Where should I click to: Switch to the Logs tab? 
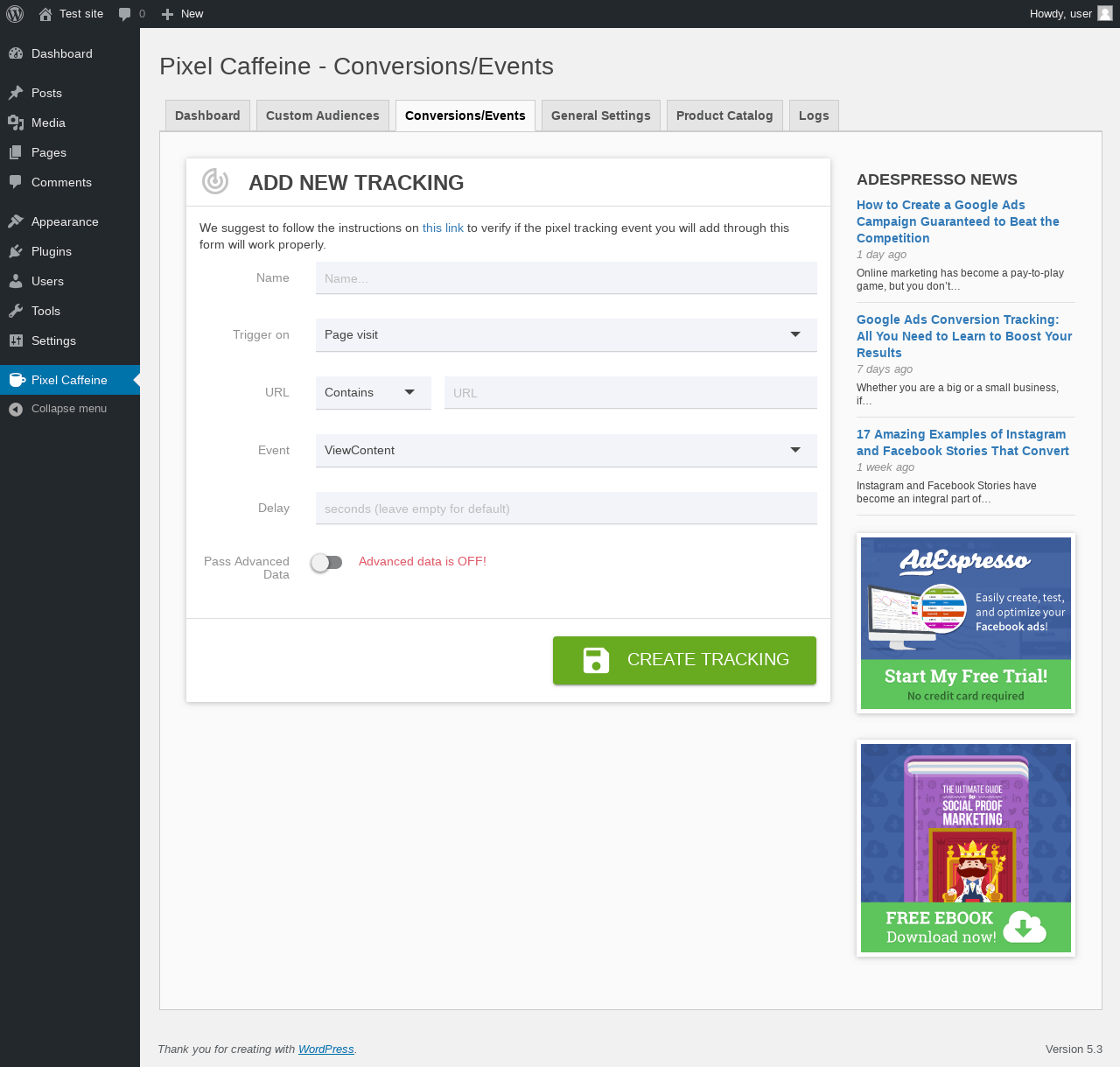tap(813, 116)
